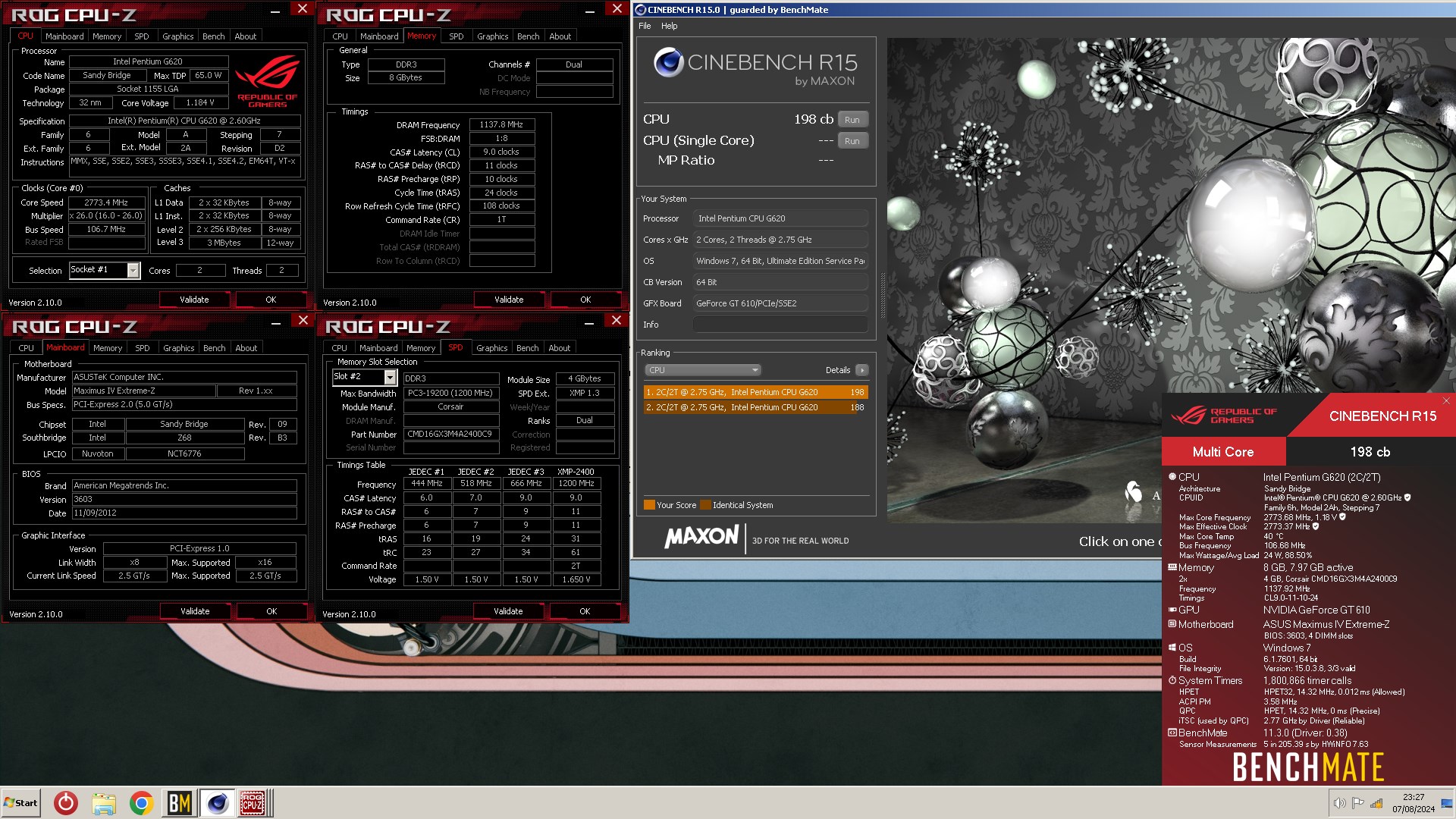
Task: Click the Windows OS icon in BenchMate panel
Action: point(1172,648)
